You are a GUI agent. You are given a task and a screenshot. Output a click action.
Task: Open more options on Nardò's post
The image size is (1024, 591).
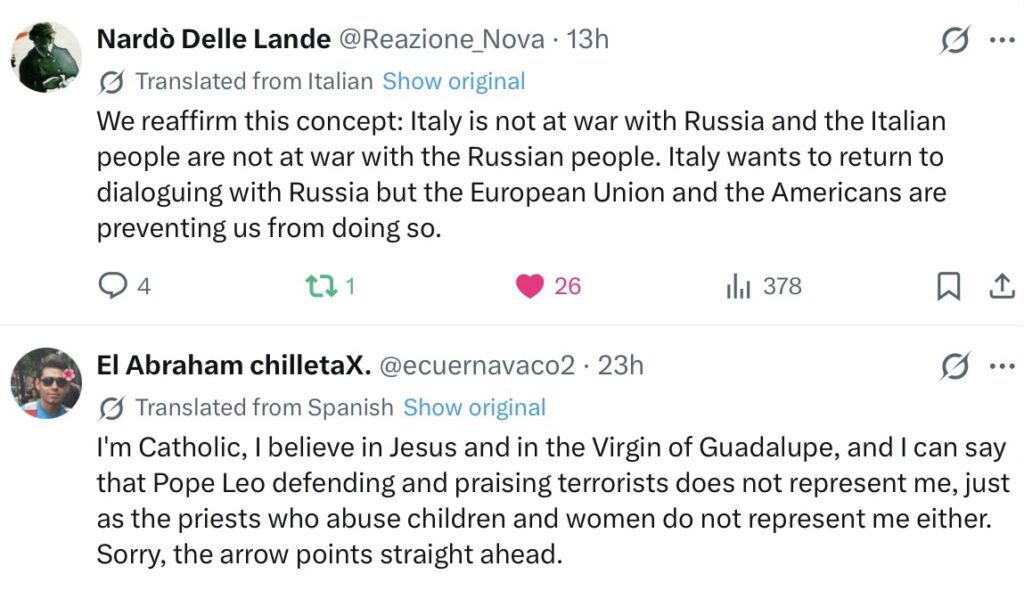1001,41
